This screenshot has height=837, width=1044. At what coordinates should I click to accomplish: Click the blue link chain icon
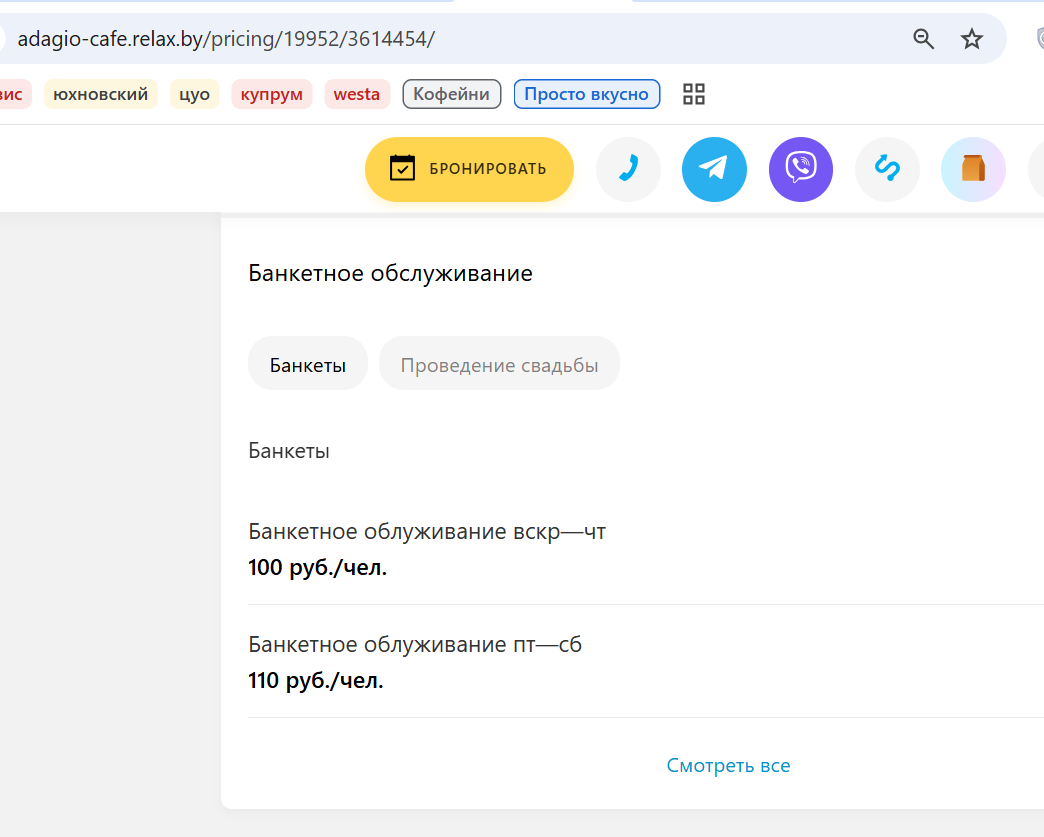tap(887, 169)
